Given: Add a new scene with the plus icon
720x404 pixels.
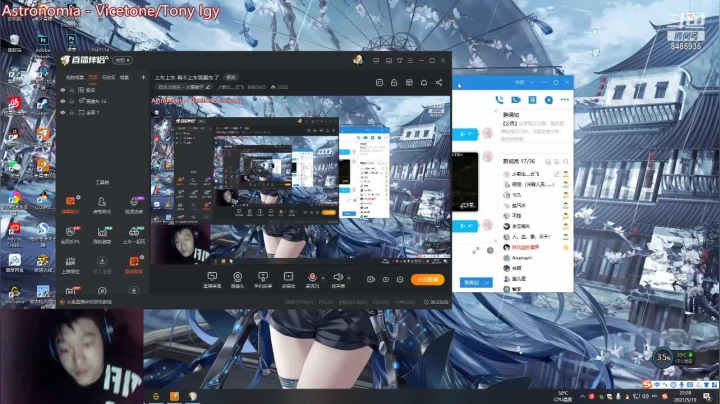Looking at the screenshot, I should (x=143, y=78).
